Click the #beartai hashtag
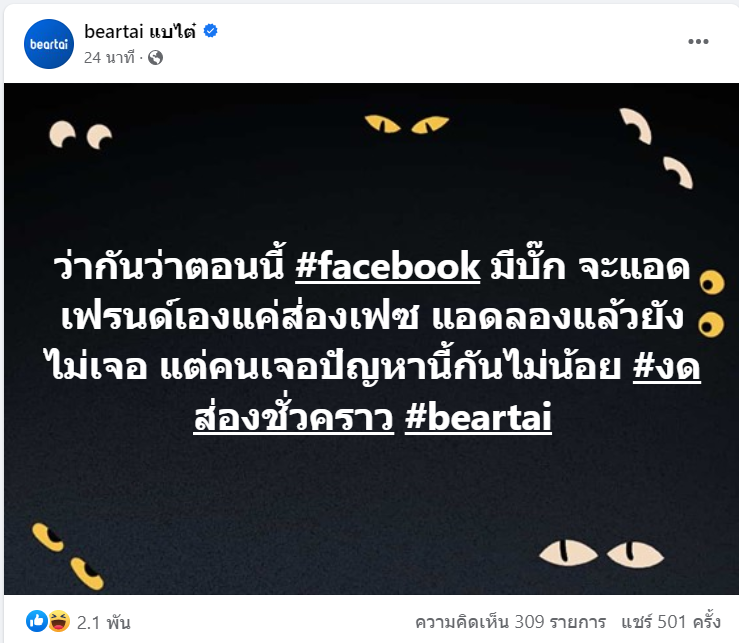This screenshot has height=643, width=739. point(478,417)
